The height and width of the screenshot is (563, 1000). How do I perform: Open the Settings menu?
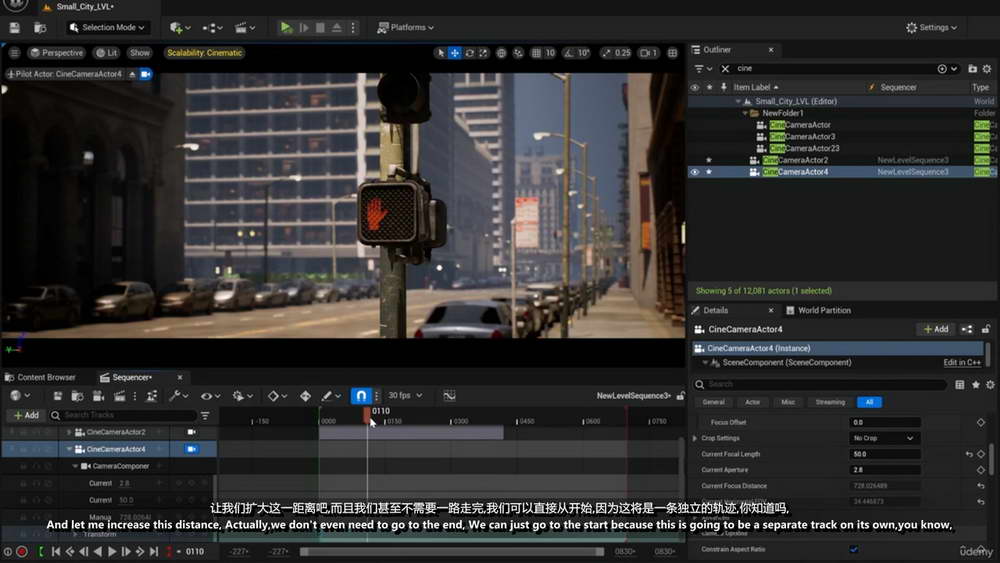(x=931, y=27)
